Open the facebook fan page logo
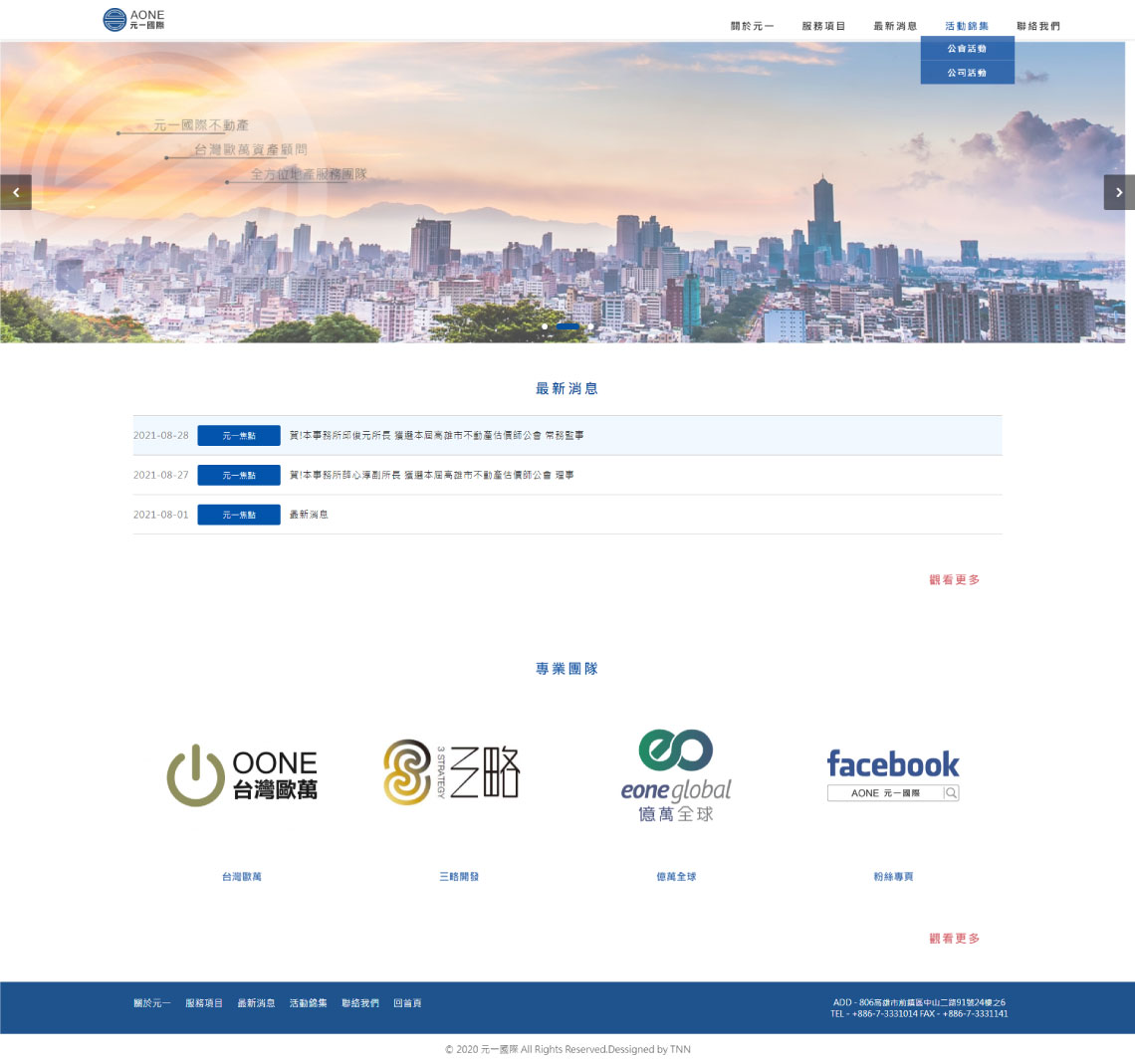Screen dimensions: 1135x1064 (893, 775)
